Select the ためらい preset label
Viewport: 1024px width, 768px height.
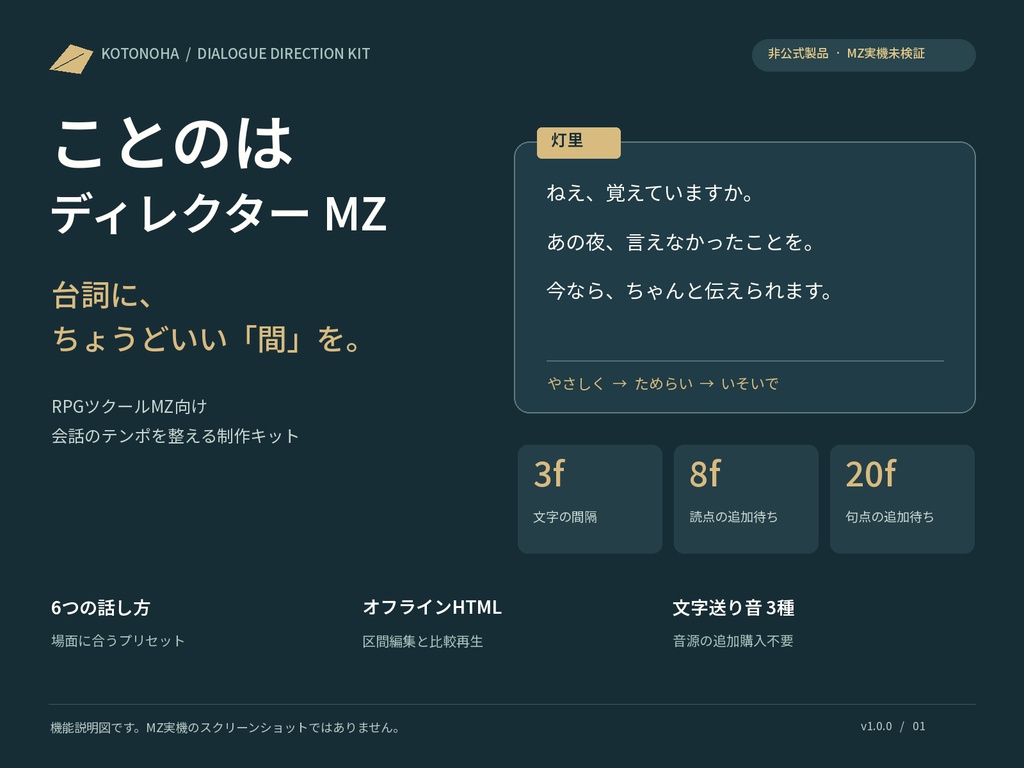tap(664, 383)
